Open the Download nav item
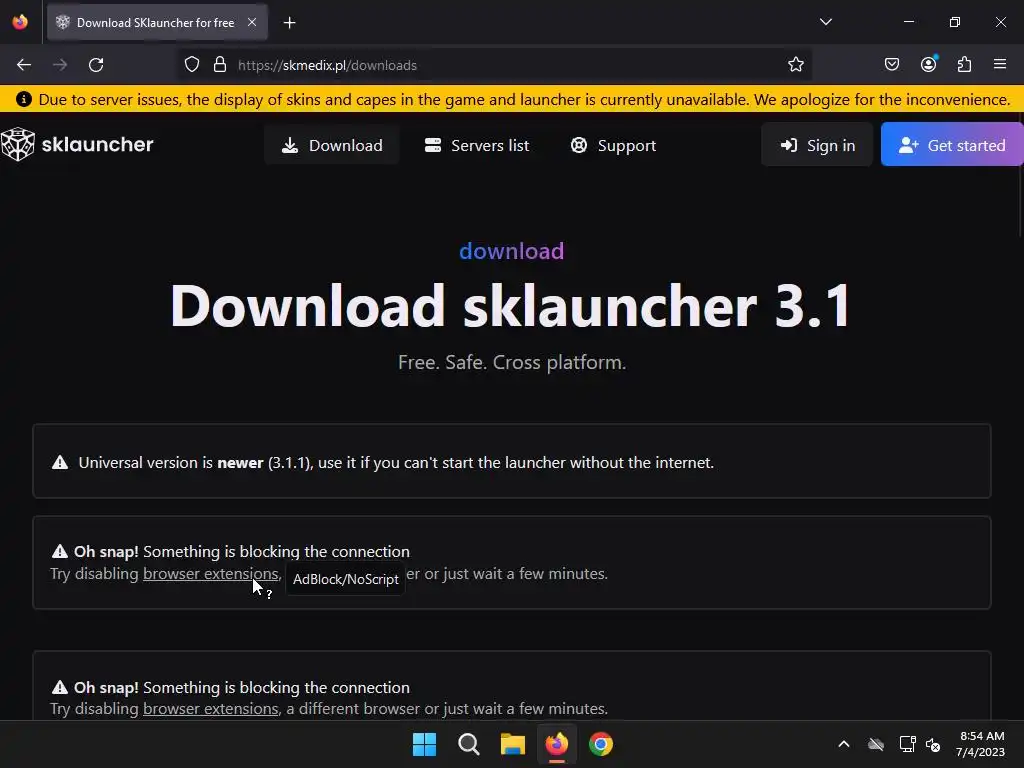 click(x=332, y=145)
